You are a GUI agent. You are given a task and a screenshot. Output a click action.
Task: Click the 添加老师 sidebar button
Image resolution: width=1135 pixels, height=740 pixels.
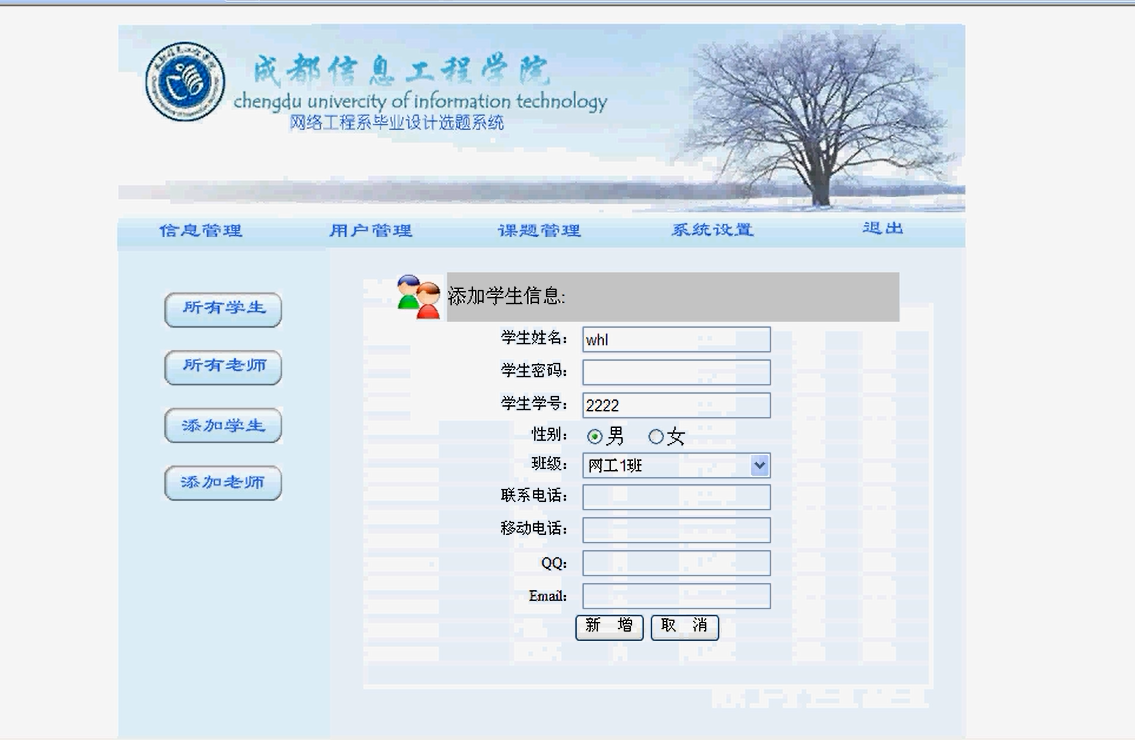223,483
